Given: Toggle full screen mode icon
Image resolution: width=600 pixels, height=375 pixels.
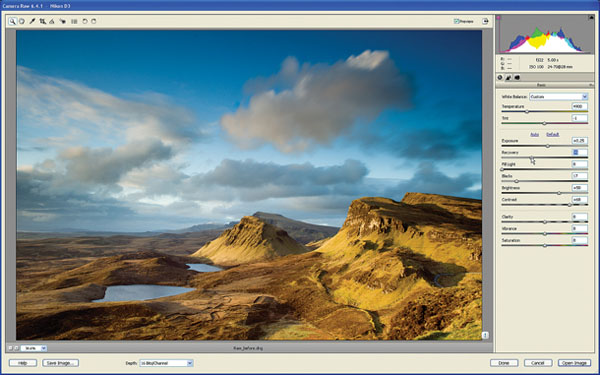Looking at the screenshot, I should [x=485, y=21].
